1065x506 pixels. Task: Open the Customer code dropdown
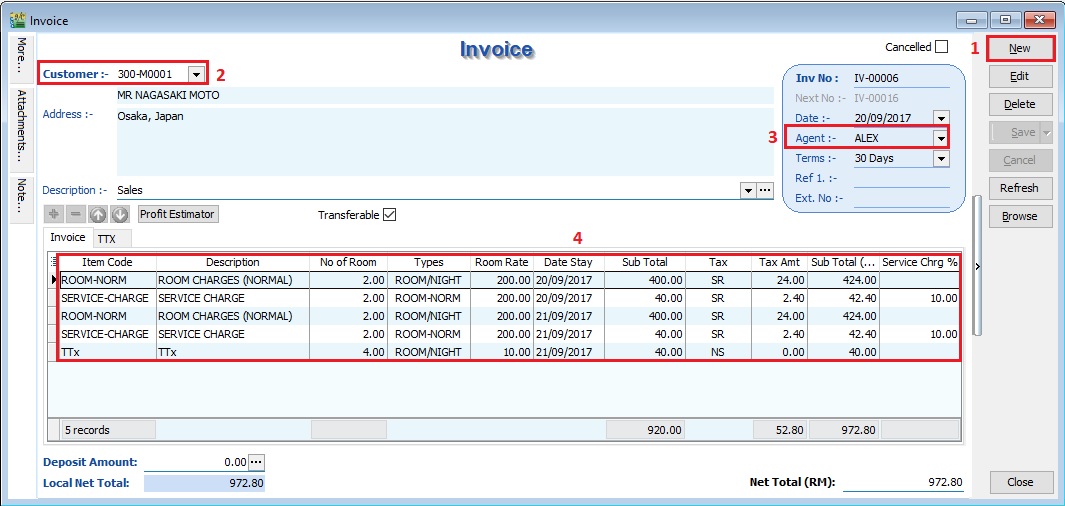tap(197, 74)
